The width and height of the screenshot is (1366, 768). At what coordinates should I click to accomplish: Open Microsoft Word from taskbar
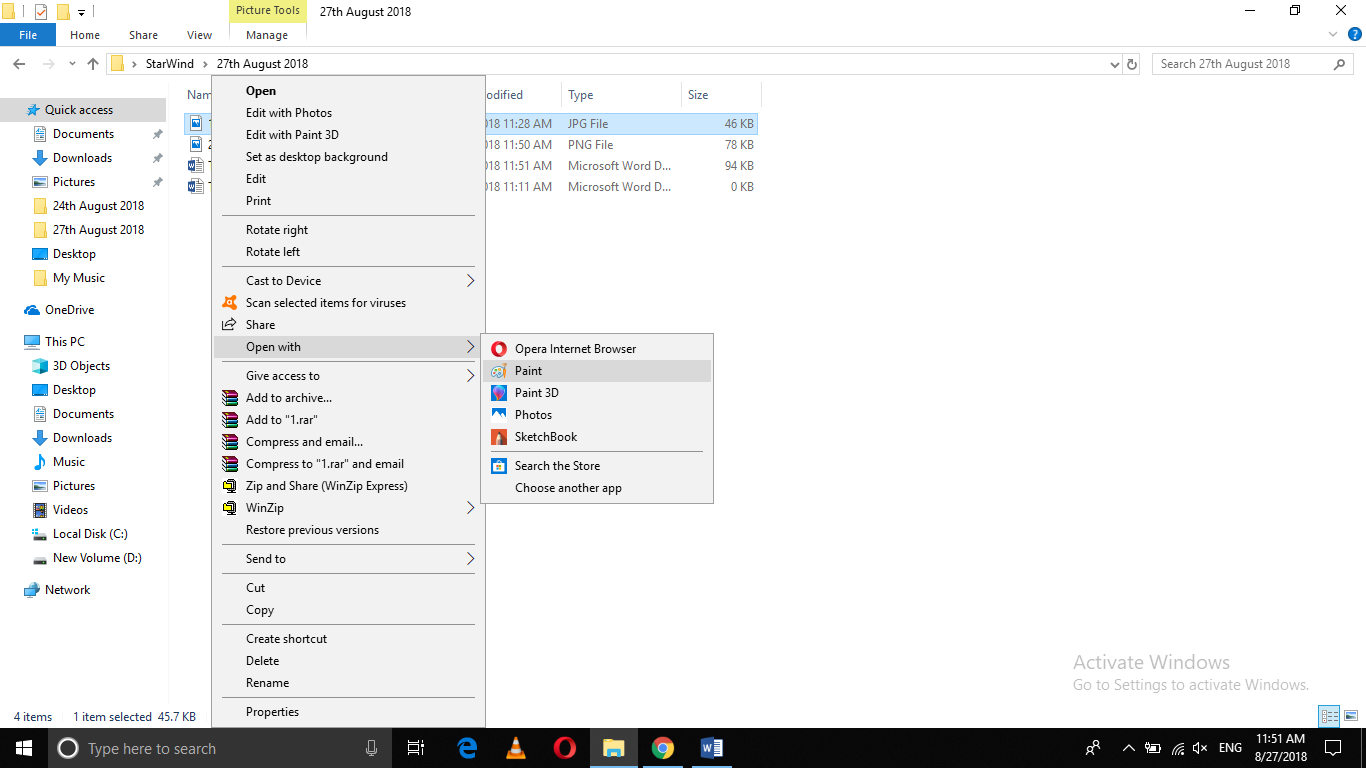tap(711, 748)
